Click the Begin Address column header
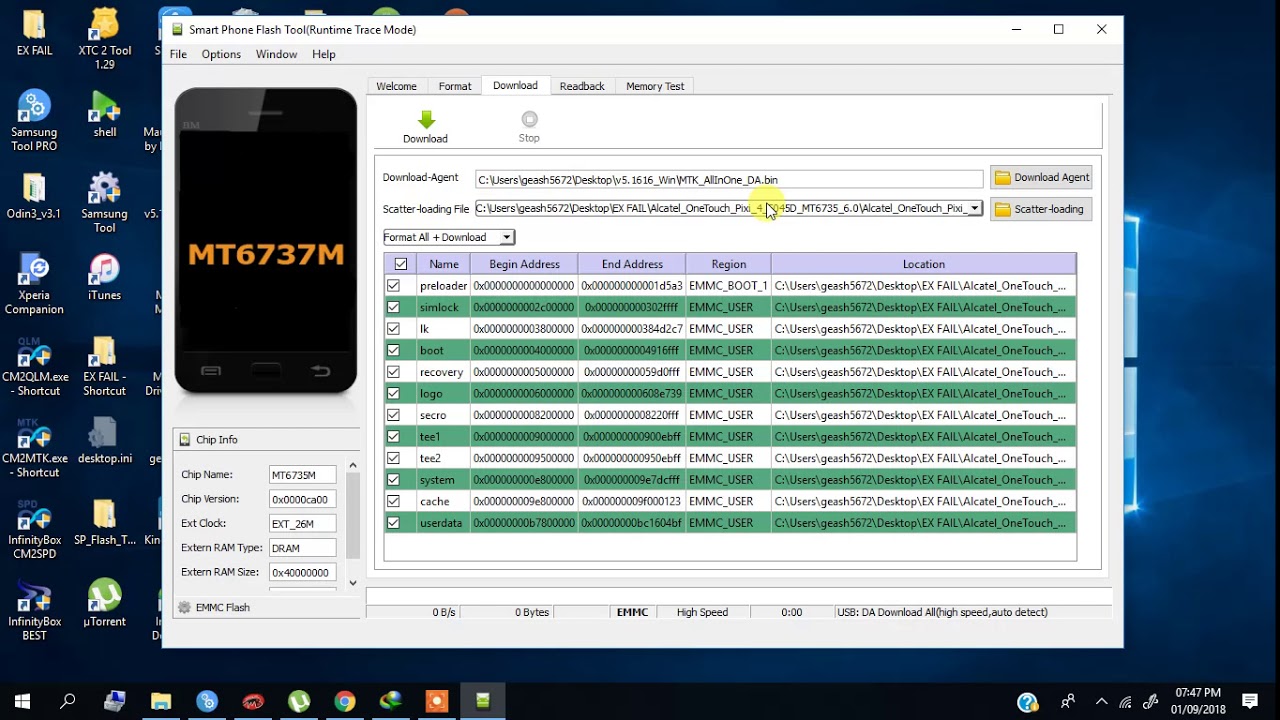 (x=524, y=264)
